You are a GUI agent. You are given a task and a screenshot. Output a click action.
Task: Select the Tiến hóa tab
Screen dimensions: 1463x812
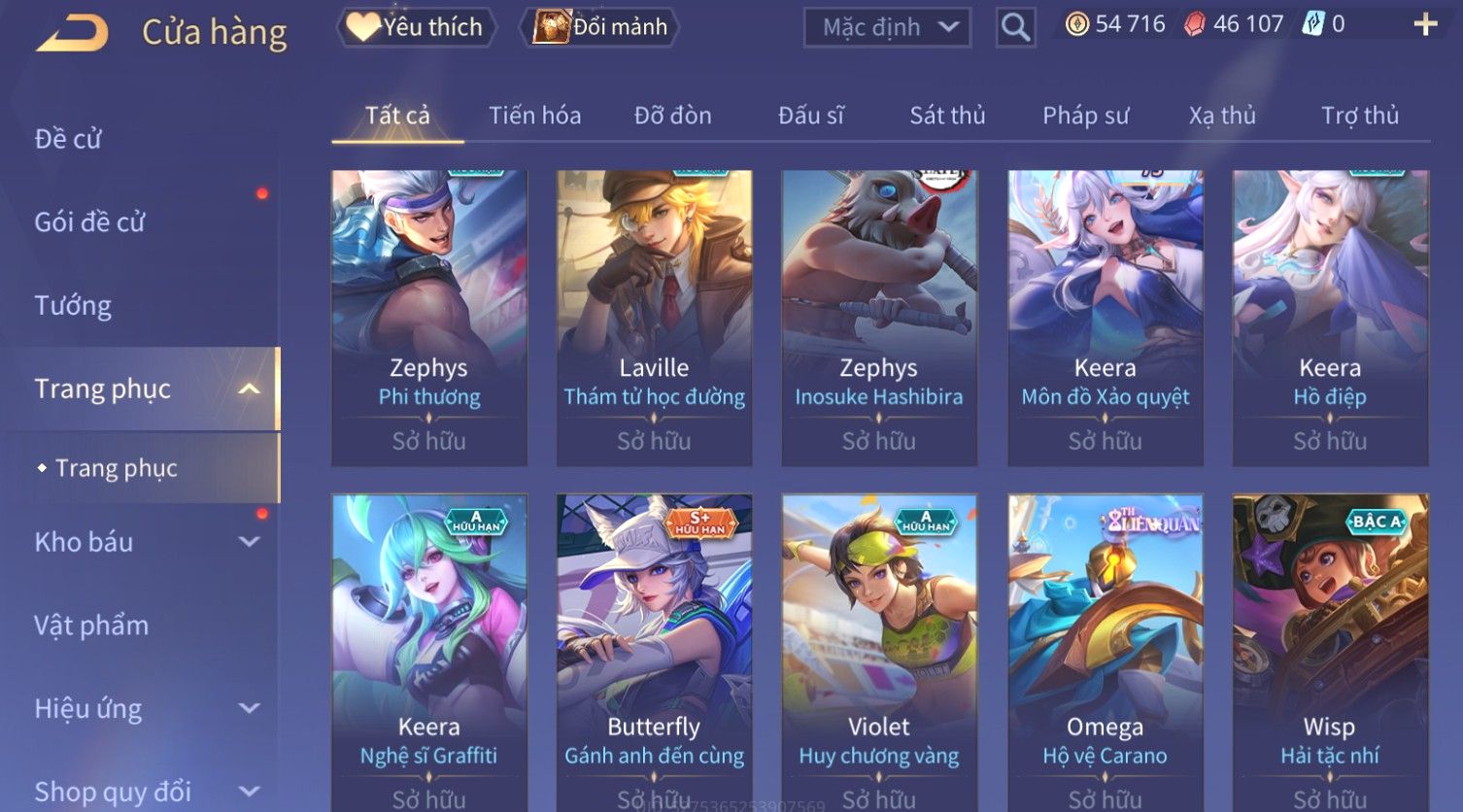point(535,116)
